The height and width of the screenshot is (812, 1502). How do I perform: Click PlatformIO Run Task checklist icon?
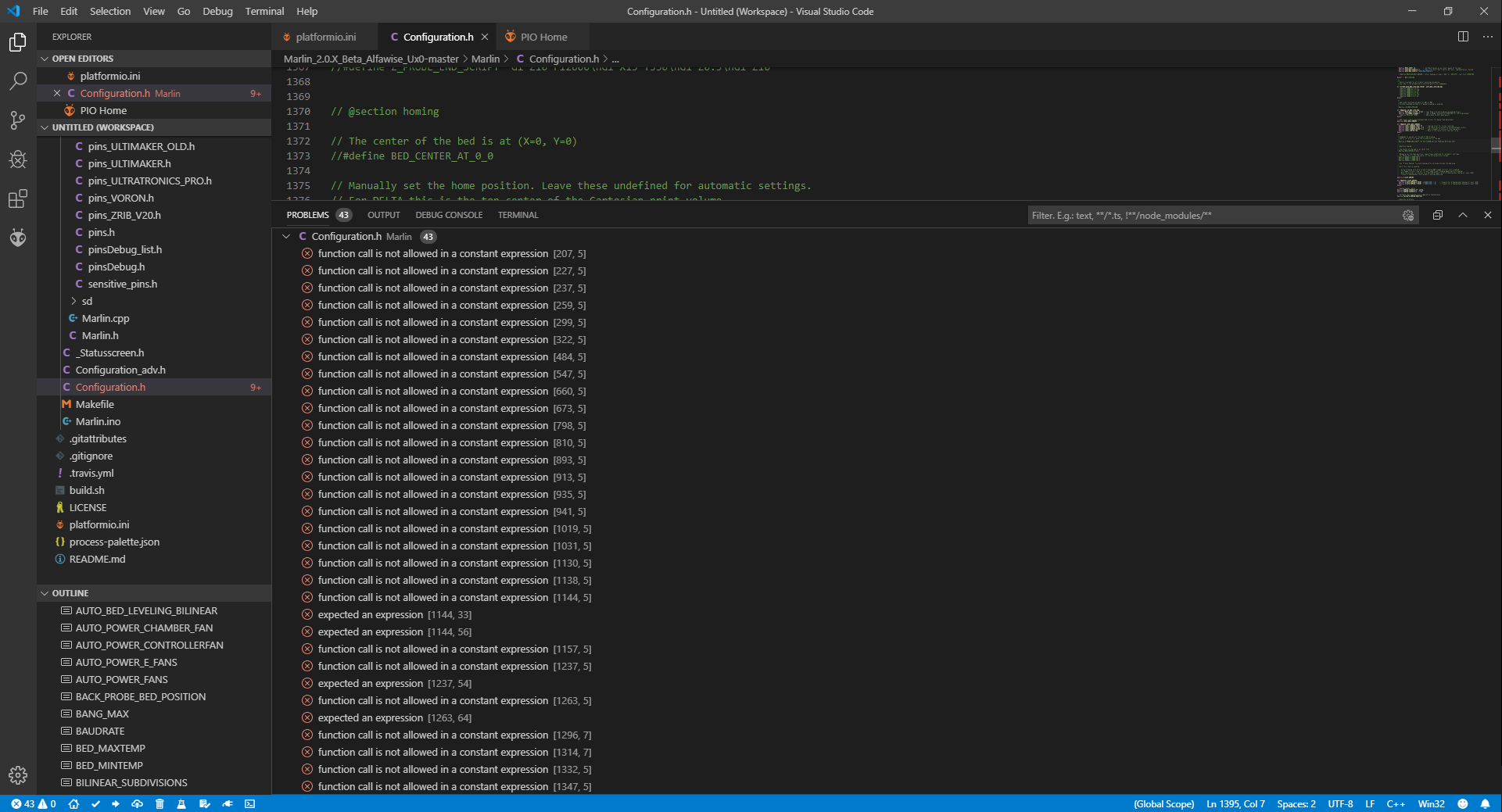(x=204, y=804)
